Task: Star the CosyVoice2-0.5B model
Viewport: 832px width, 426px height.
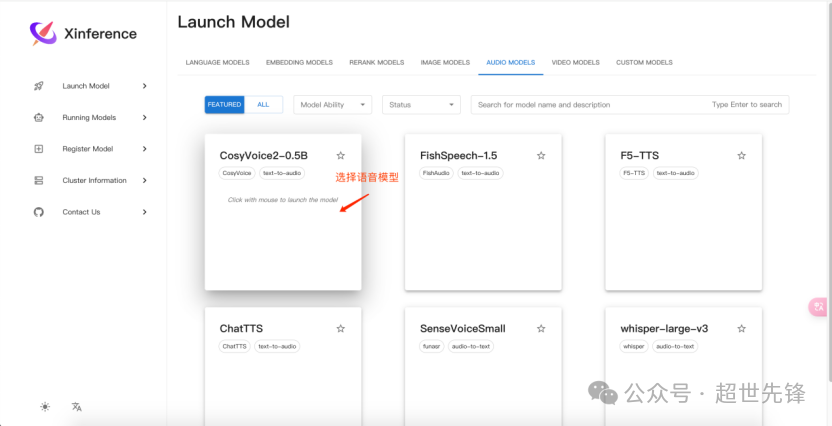Action: click(341, 155)
